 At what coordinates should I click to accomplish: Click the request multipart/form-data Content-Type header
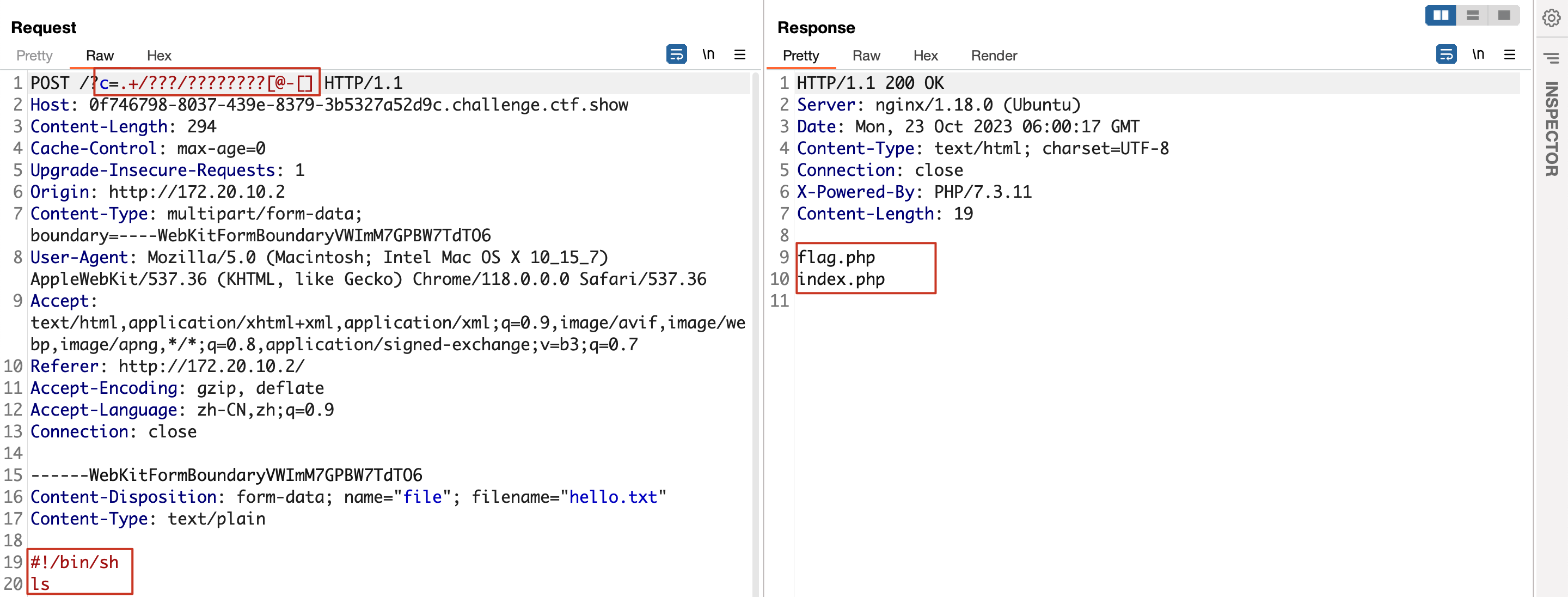point(261,225)
